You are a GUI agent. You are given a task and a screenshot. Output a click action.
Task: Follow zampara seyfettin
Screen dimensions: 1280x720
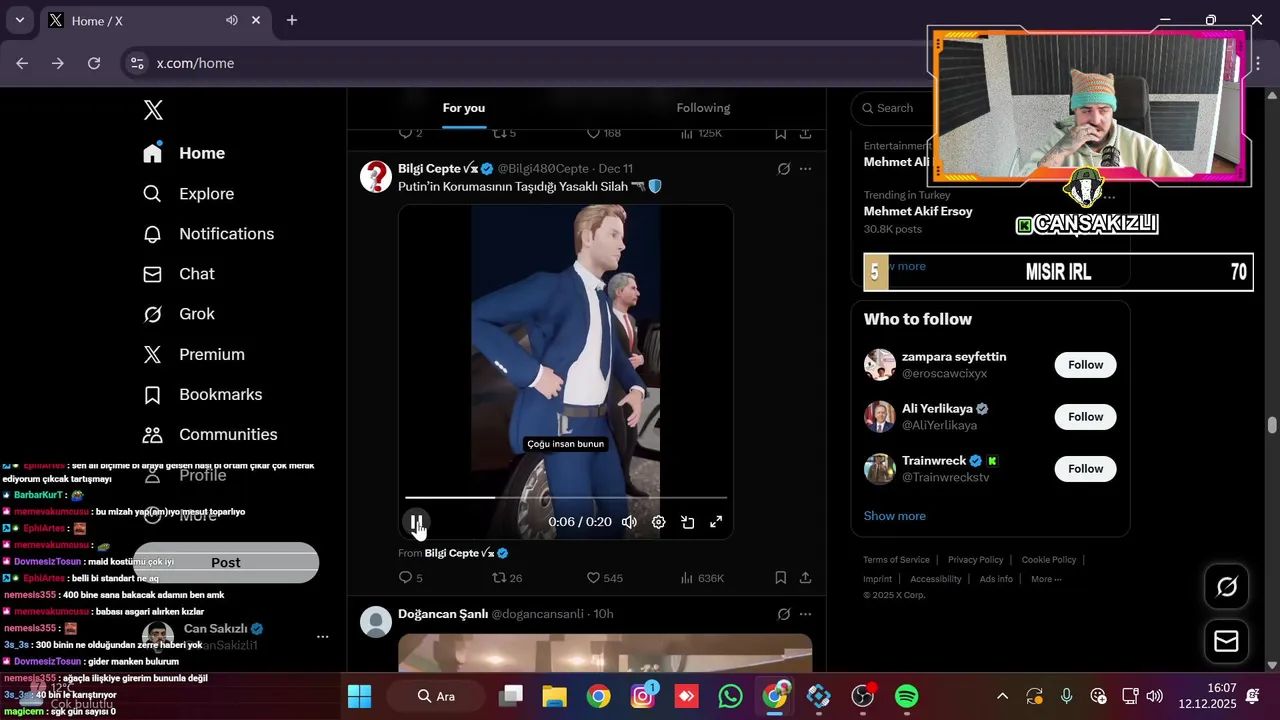(x=1085, y=365)
